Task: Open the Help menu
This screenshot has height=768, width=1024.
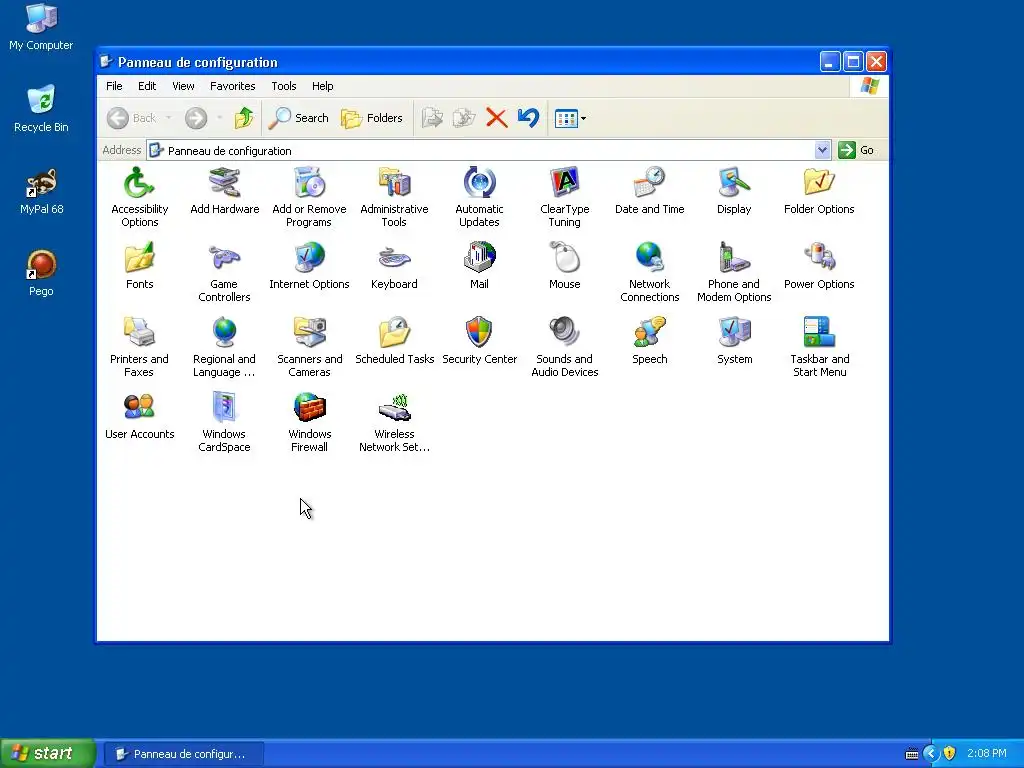Action: pos(323,86)
